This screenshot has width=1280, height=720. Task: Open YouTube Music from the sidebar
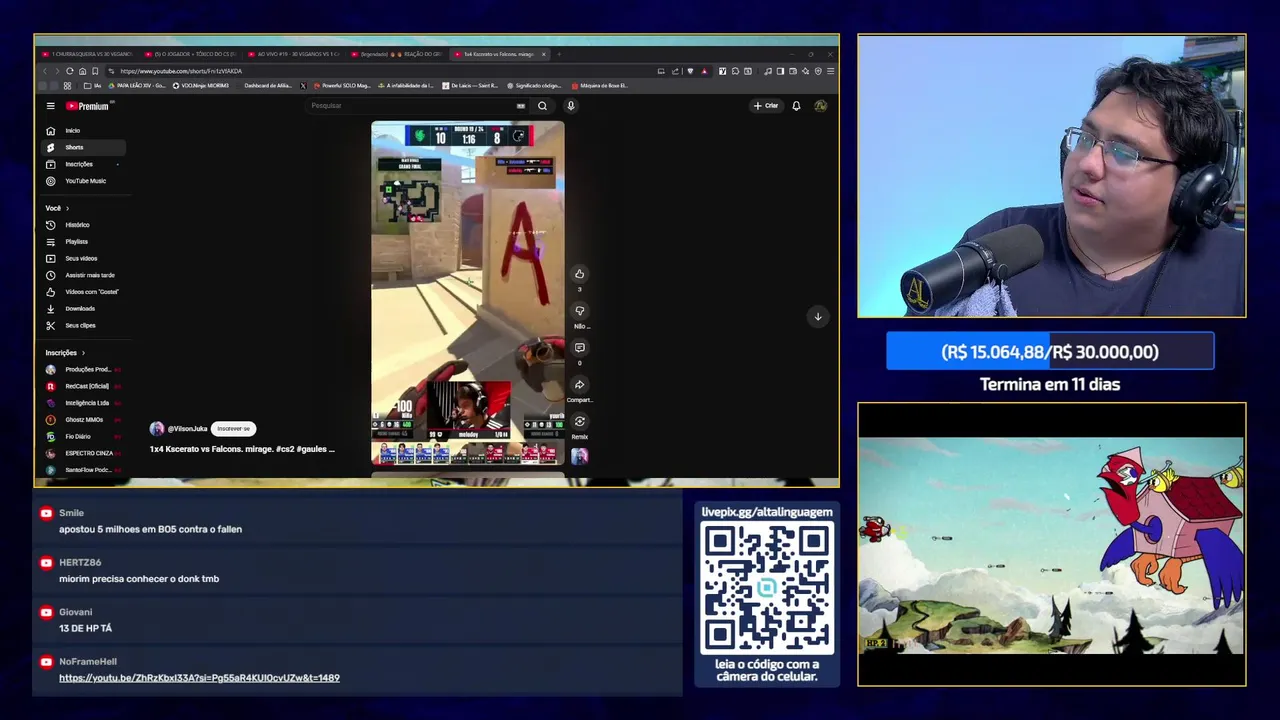click(84, 181)
